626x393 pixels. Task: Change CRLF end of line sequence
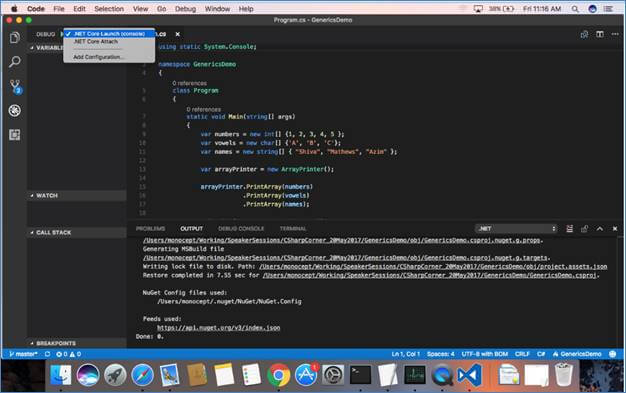point(522,354)
